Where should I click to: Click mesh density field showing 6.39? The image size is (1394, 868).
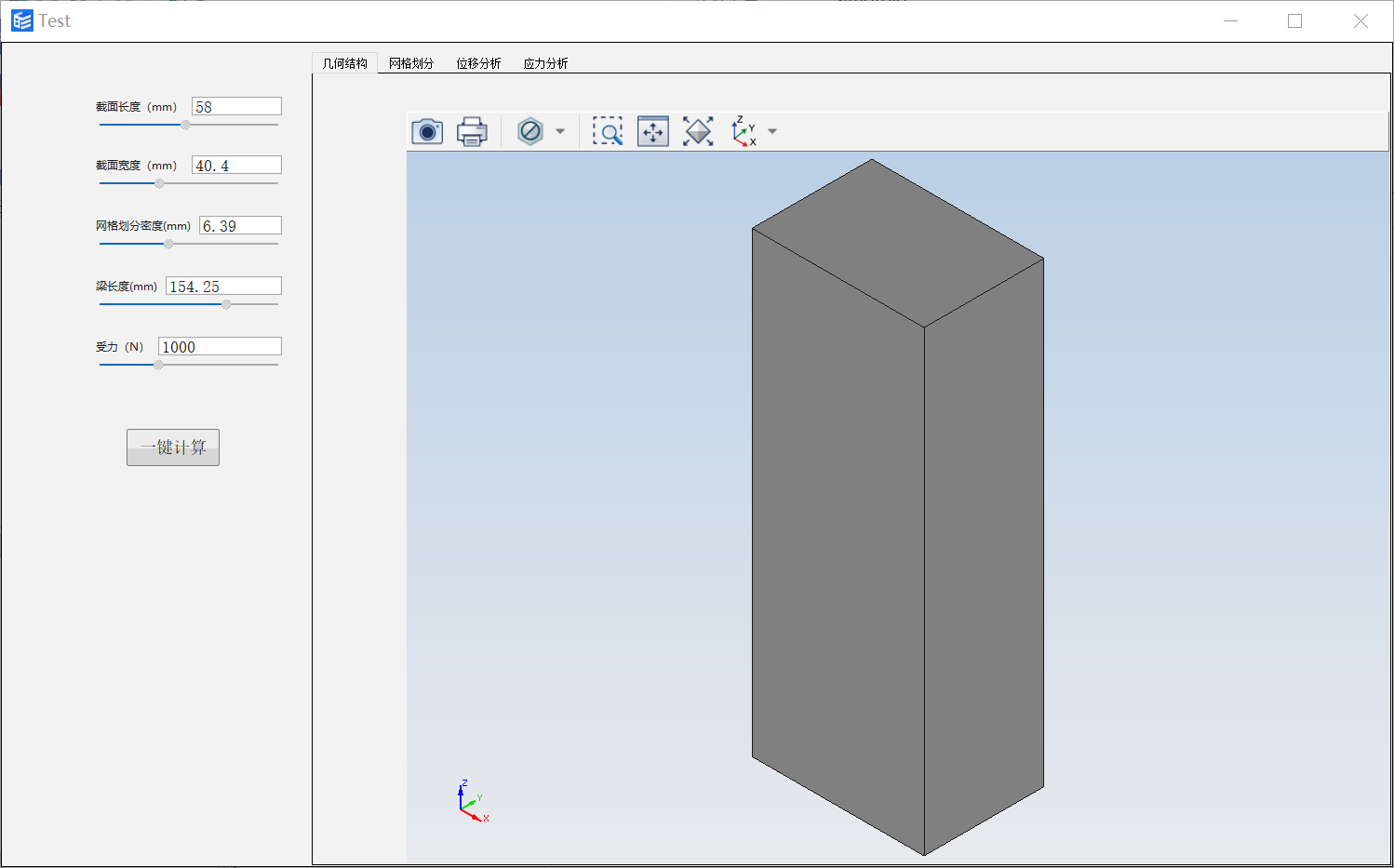[x=240, y=225]
